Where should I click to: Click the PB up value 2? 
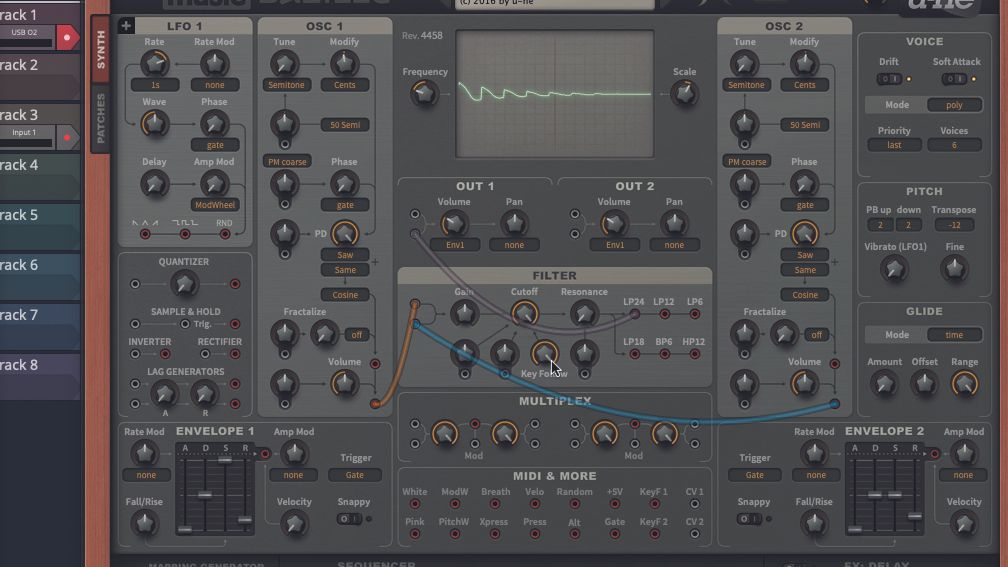point(880,225)
